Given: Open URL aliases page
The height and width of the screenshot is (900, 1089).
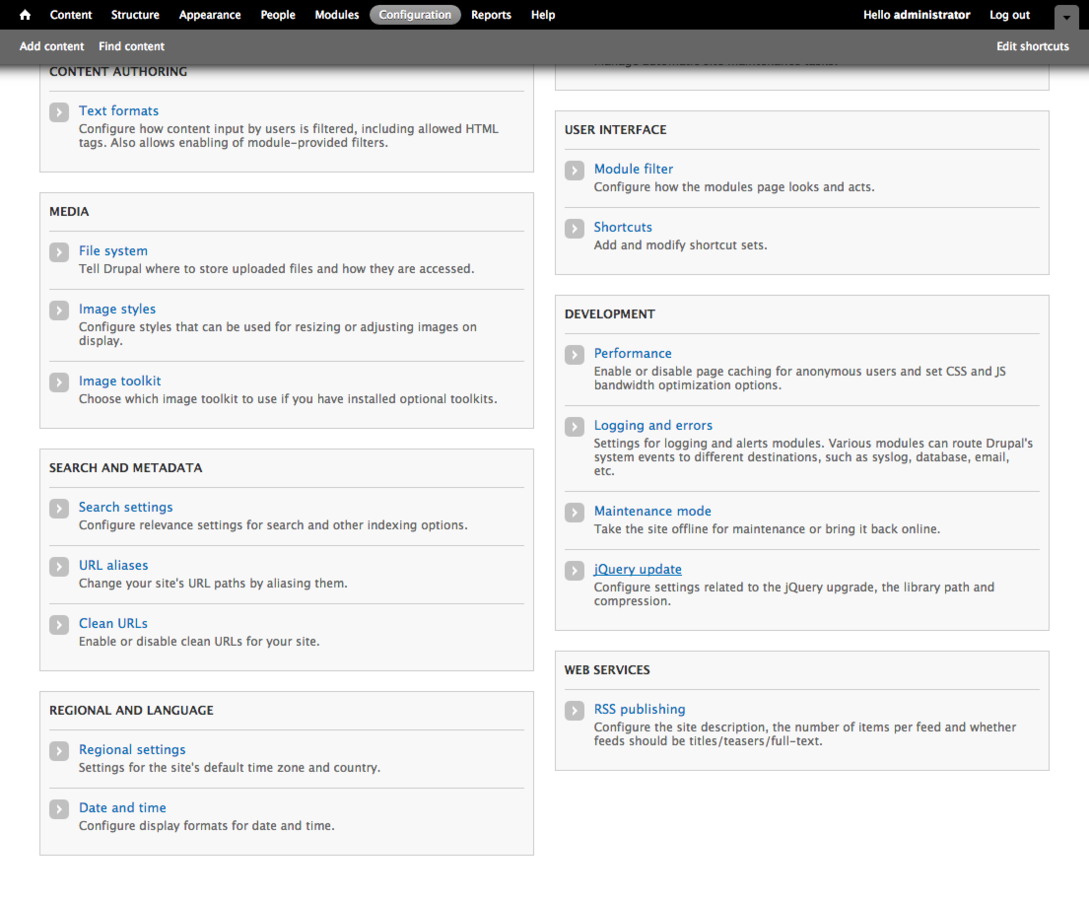Looking at the screenshot, I should [113, 565].
